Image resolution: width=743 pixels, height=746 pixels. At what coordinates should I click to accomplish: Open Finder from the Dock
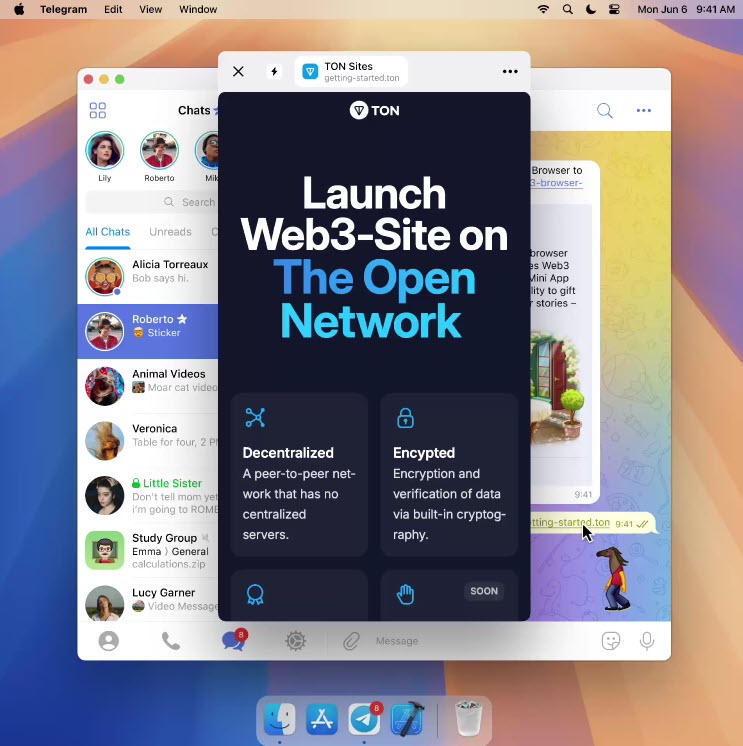(x=280, y=719)
